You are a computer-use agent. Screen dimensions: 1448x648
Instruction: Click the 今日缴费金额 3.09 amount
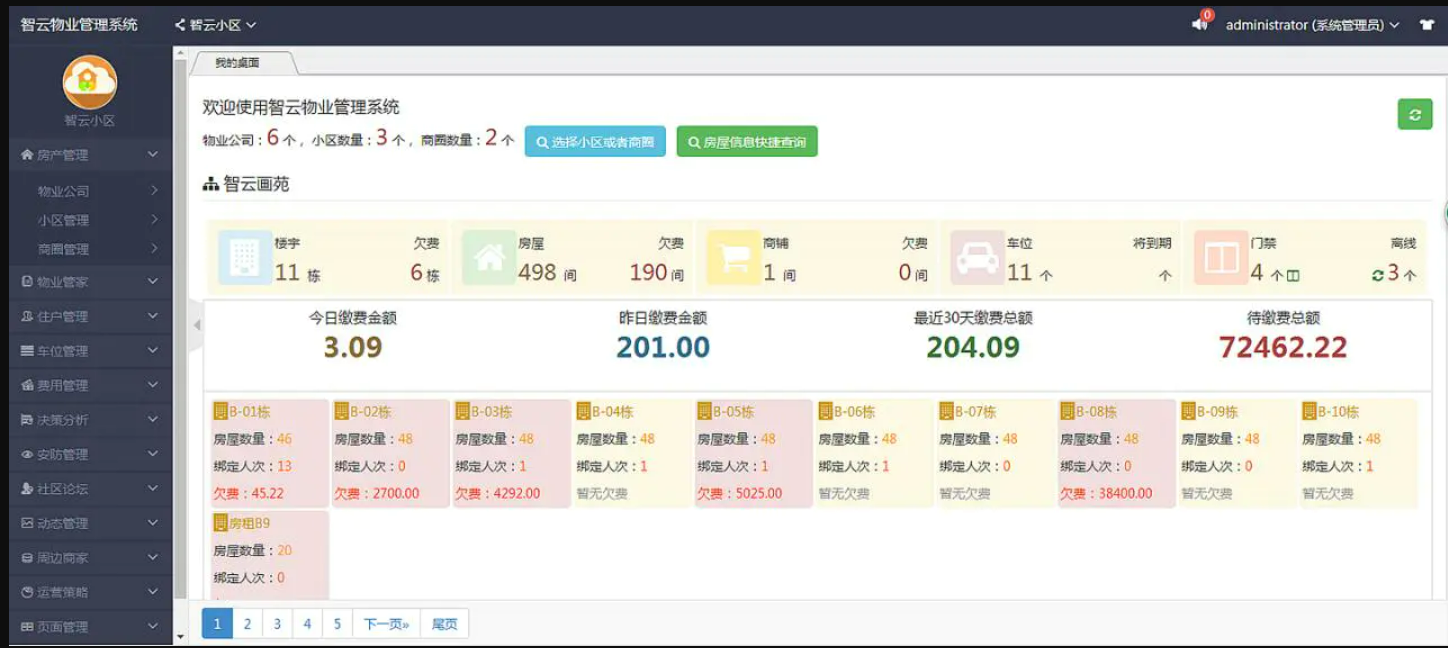coord(353,348)
